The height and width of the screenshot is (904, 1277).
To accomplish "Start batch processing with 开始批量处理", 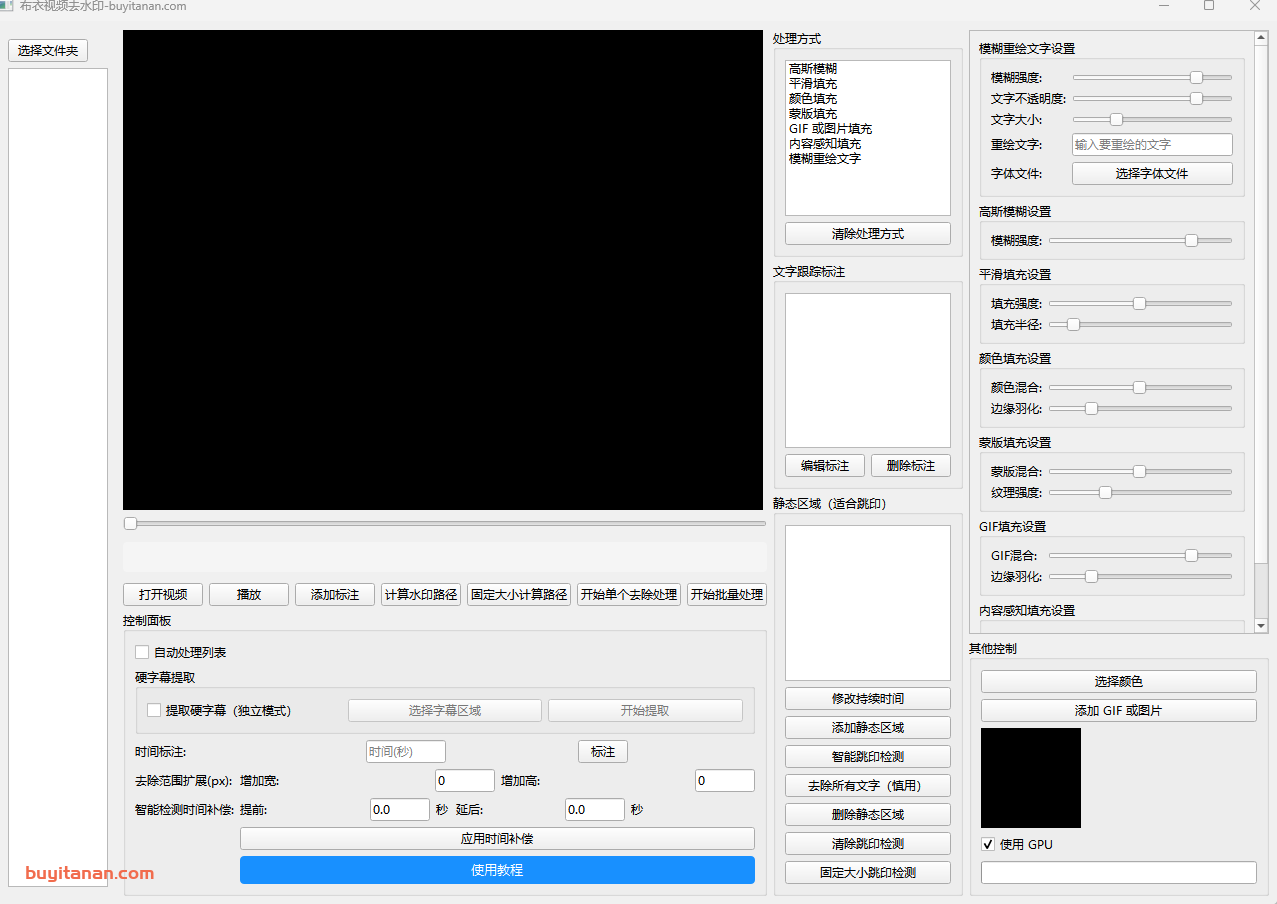I will point(727,594).
